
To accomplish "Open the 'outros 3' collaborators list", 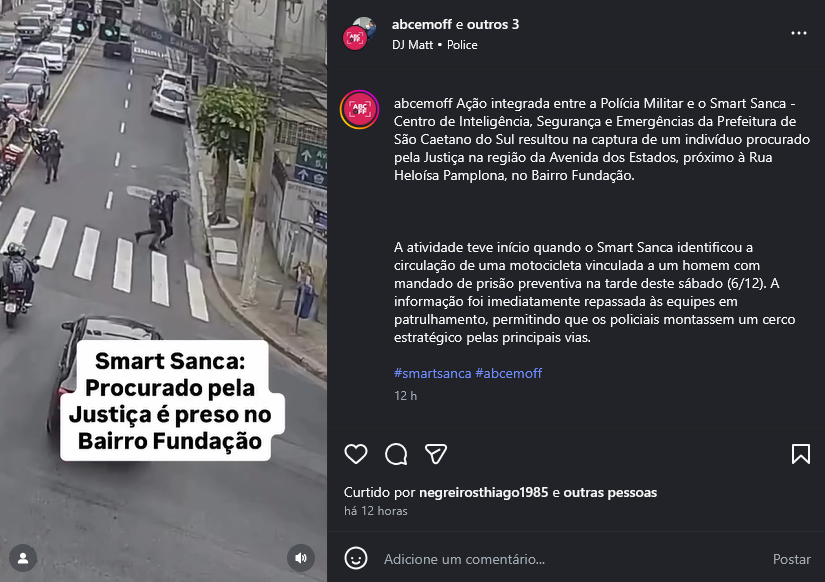I will pyautogui.click(x=492, y=24).
